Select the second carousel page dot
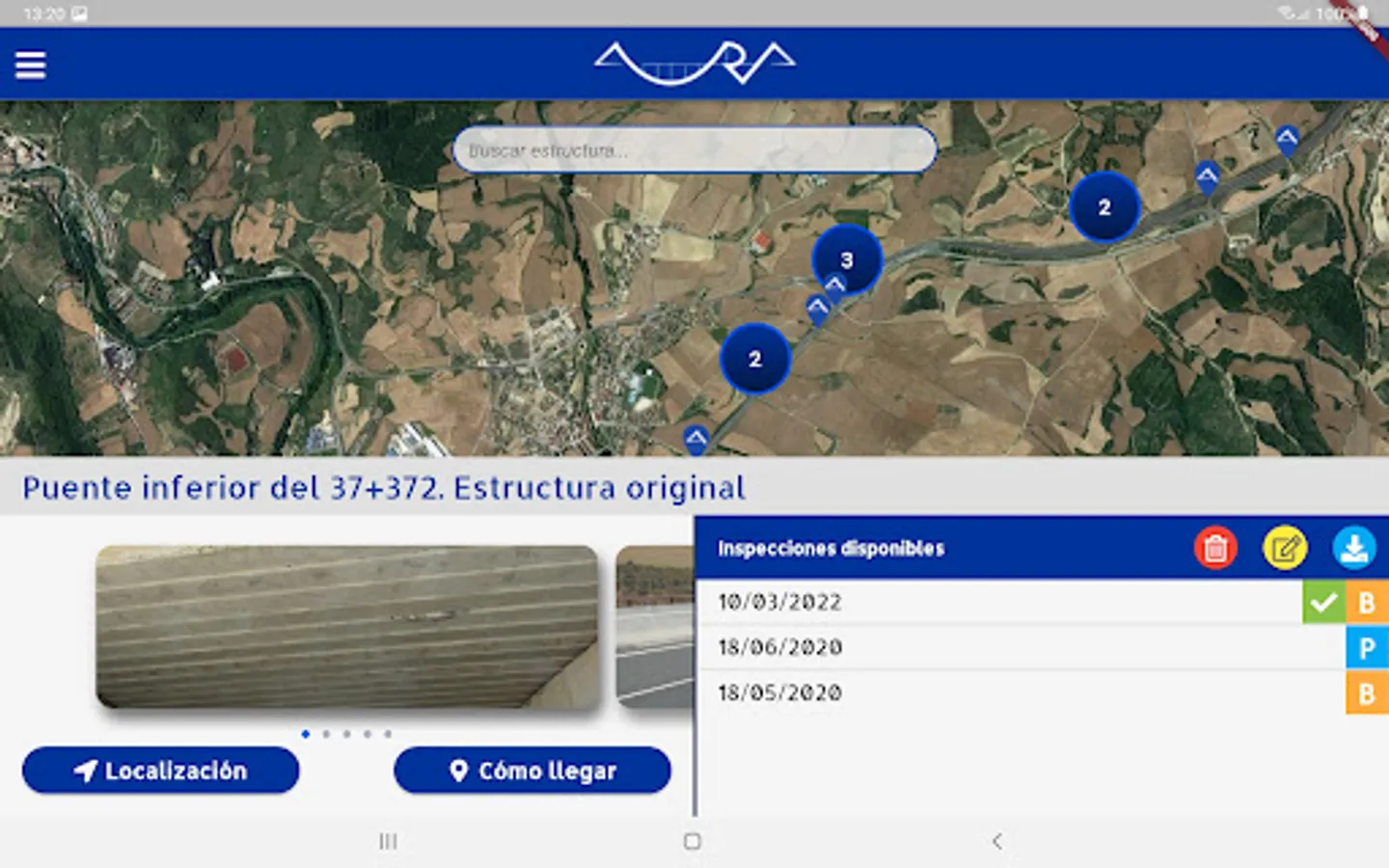 326,733
